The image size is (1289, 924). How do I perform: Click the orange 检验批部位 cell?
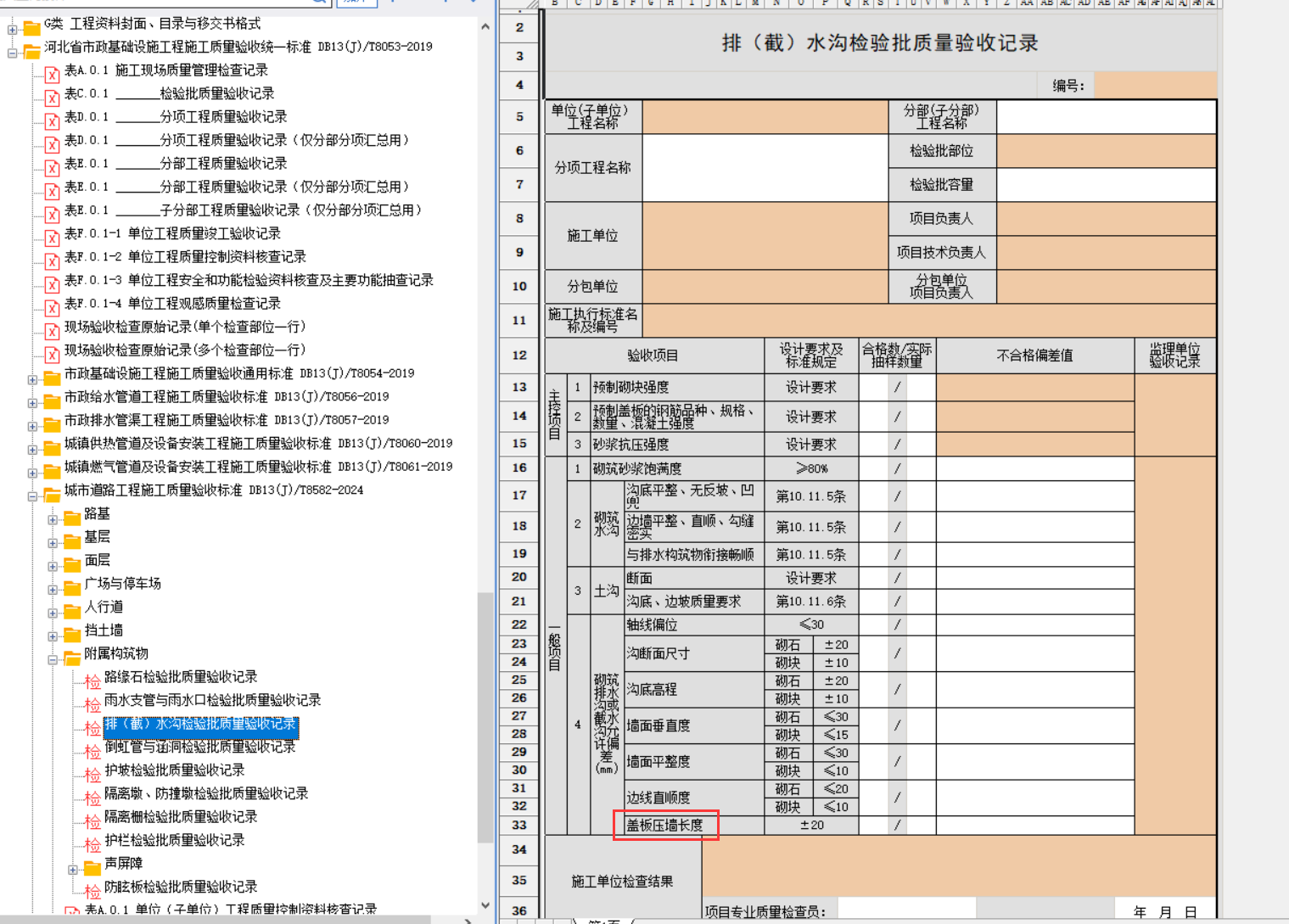tap(1107, 151)
